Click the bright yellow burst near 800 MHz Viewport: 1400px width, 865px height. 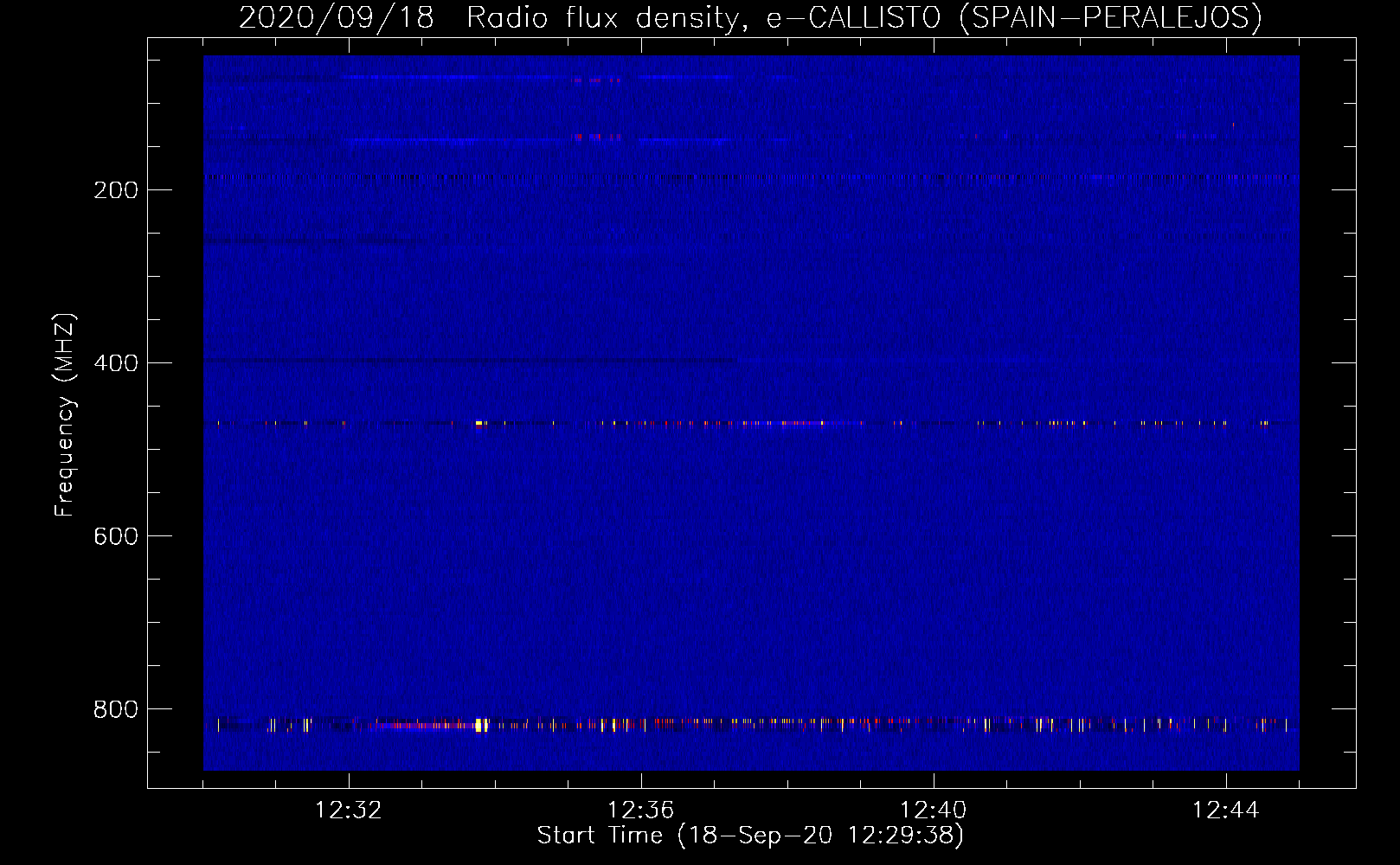(x=481, y=725)
